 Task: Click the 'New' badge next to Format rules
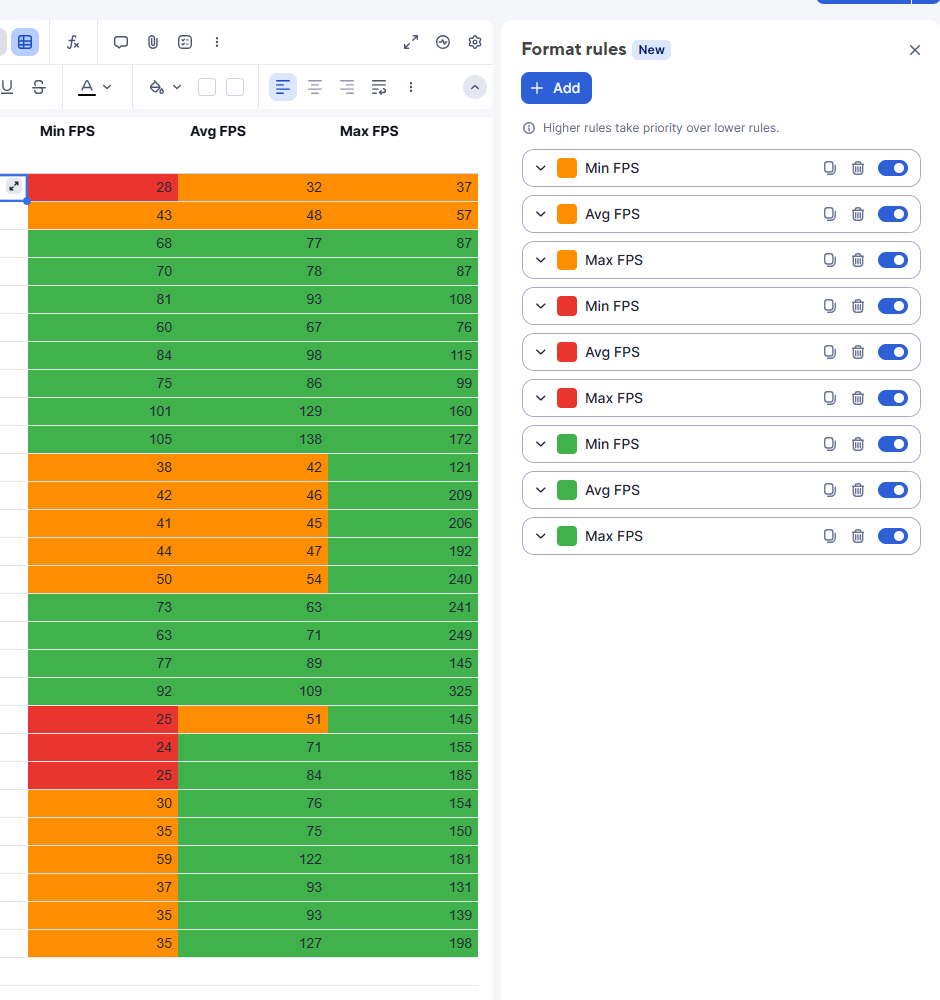point(651,50)
